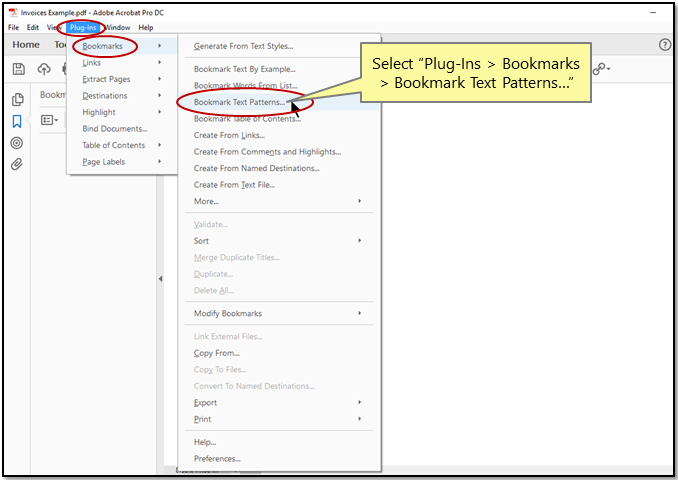The height and width of the screenshot is (480, 678).
Task: Expand the Destinations submenu
Action: (122, 96)
